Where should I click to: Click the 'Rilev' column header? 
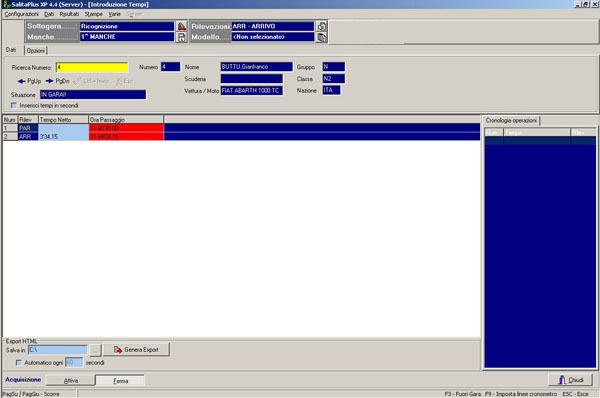28,120
